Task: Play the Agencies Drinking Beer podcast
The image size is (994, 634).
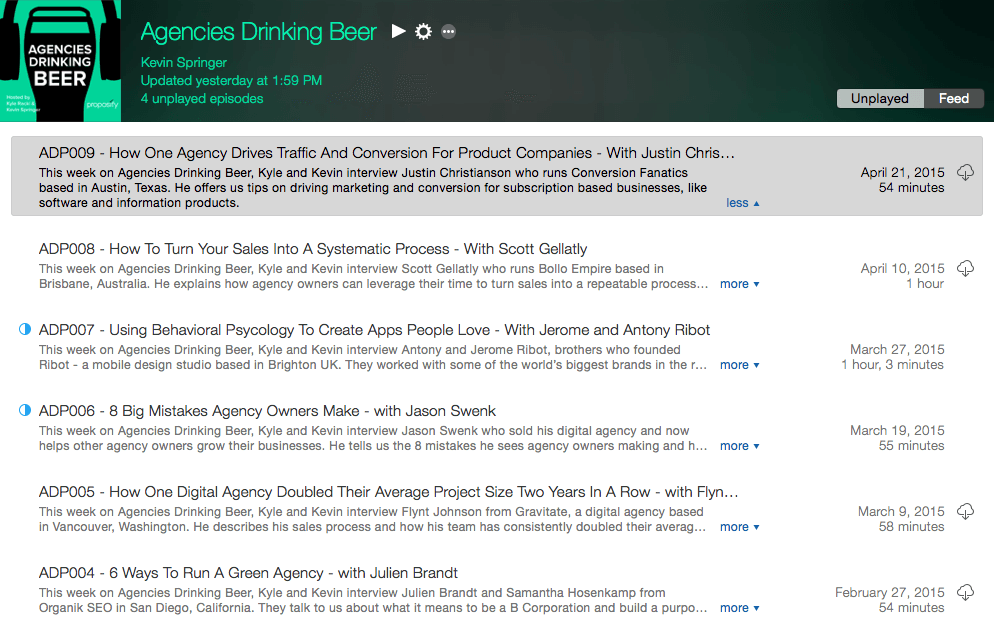Action: click(398, 30)
